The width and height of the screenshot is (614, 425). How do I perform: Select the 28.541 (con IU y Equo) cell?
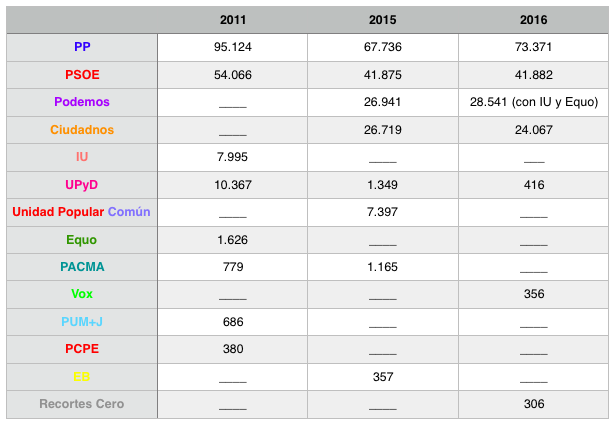(x=533, y=102)
